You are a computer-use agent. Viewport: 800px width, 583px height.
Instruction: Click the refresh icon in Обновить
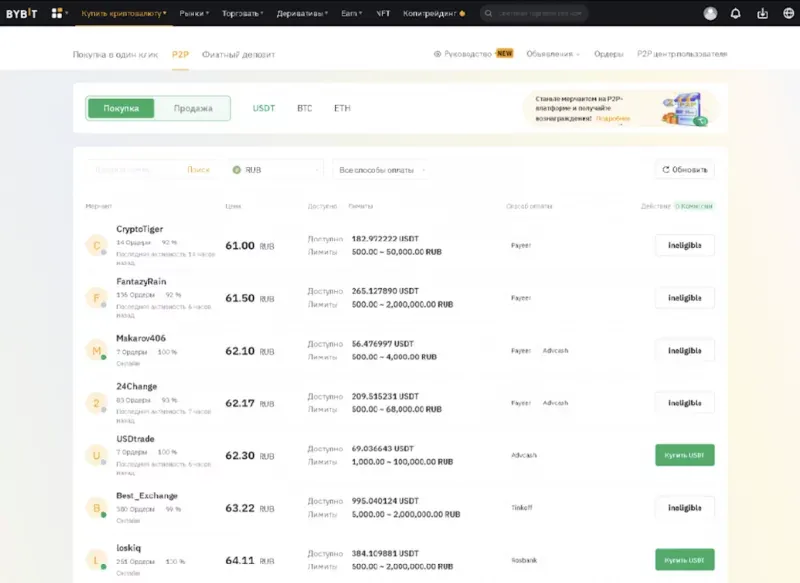665,169
